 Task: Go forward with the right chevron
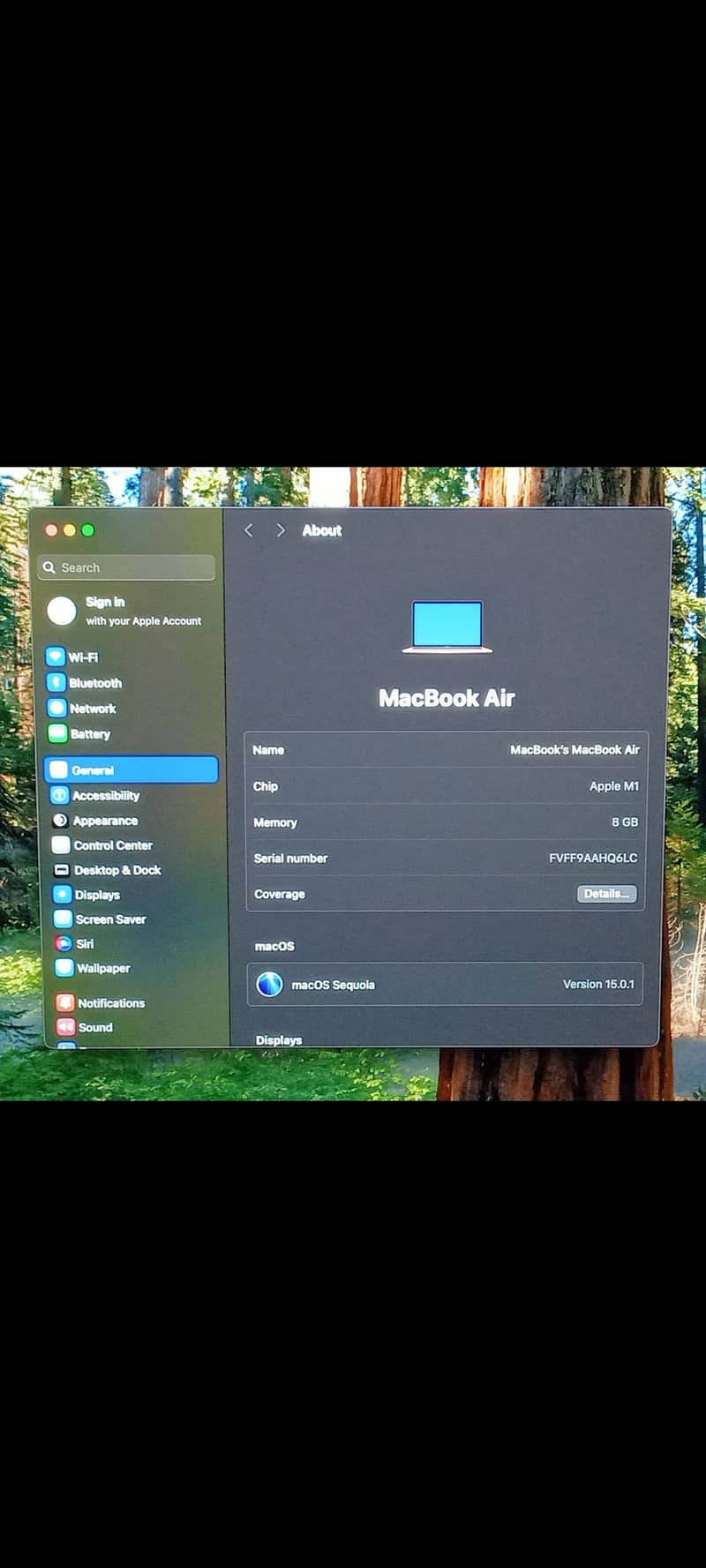(x=281, y=530)
